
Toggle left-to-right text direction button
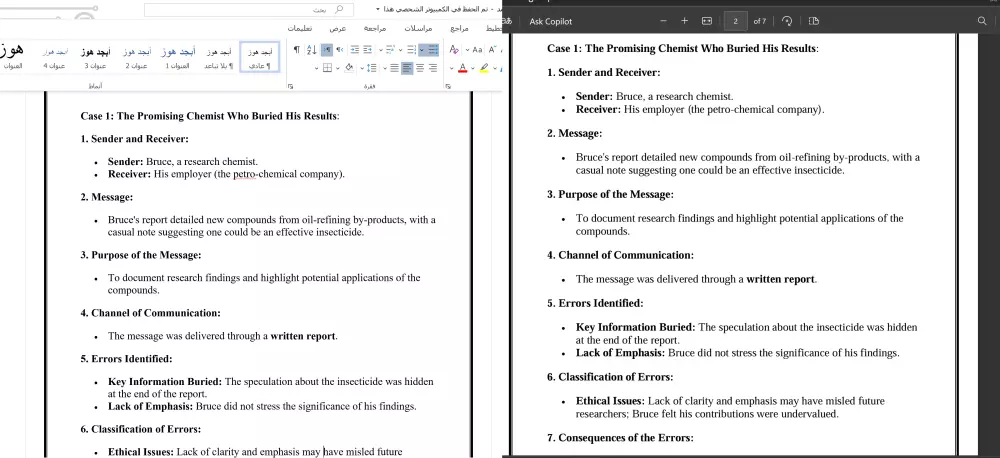coord(327,49)
